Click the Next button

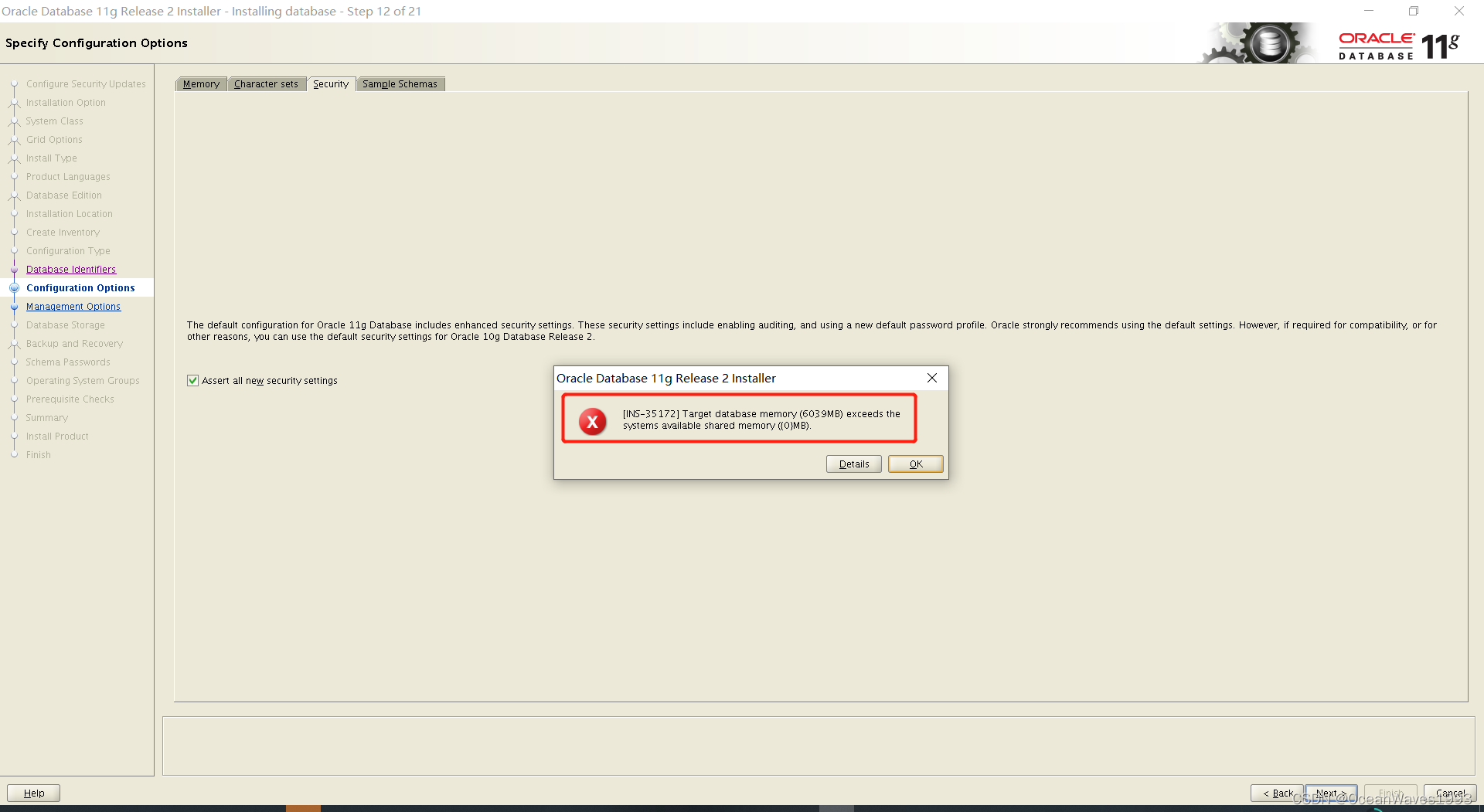pyautogui.click(x=1331, y=793)
